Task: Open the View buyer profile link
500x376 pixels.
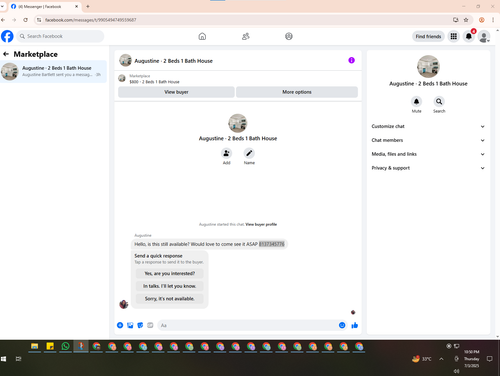Action: click(261, 224)
